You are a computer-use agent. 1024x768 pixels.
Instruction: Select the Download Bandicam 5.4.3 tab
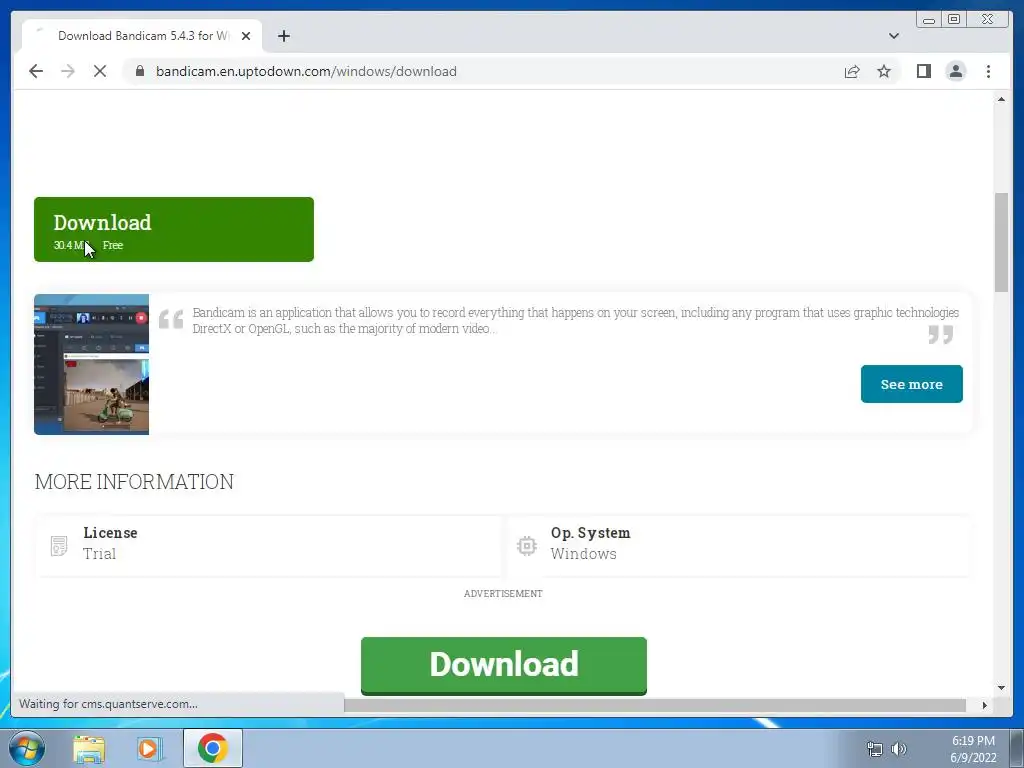142,36
